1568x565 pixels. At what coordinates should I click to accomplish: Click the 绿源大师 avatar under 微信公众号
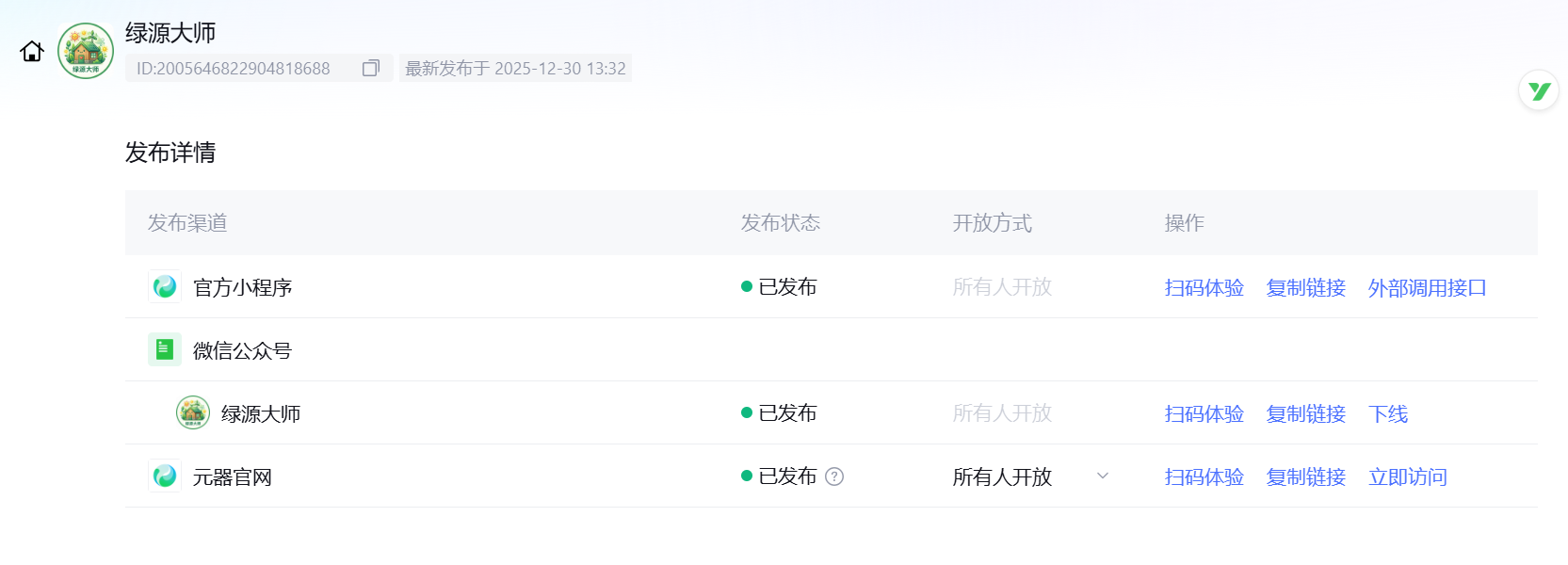coord(193,412)
